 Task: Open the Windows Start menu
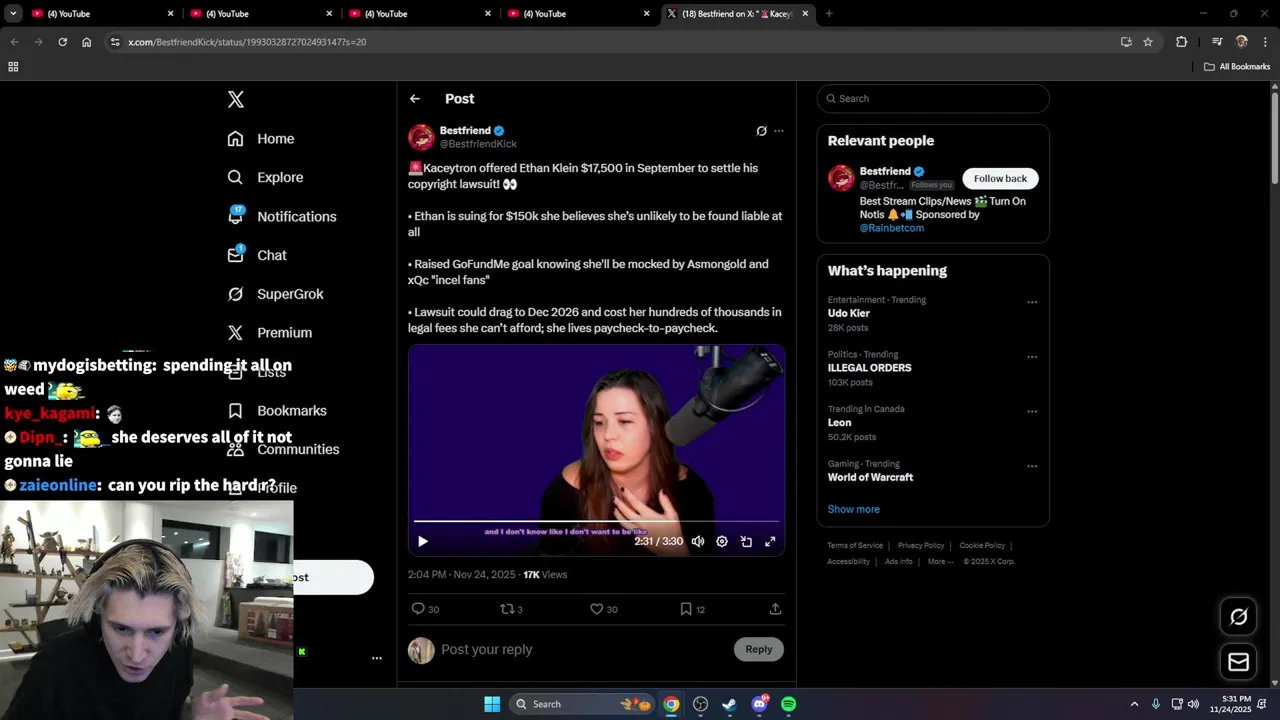(492, 704)
